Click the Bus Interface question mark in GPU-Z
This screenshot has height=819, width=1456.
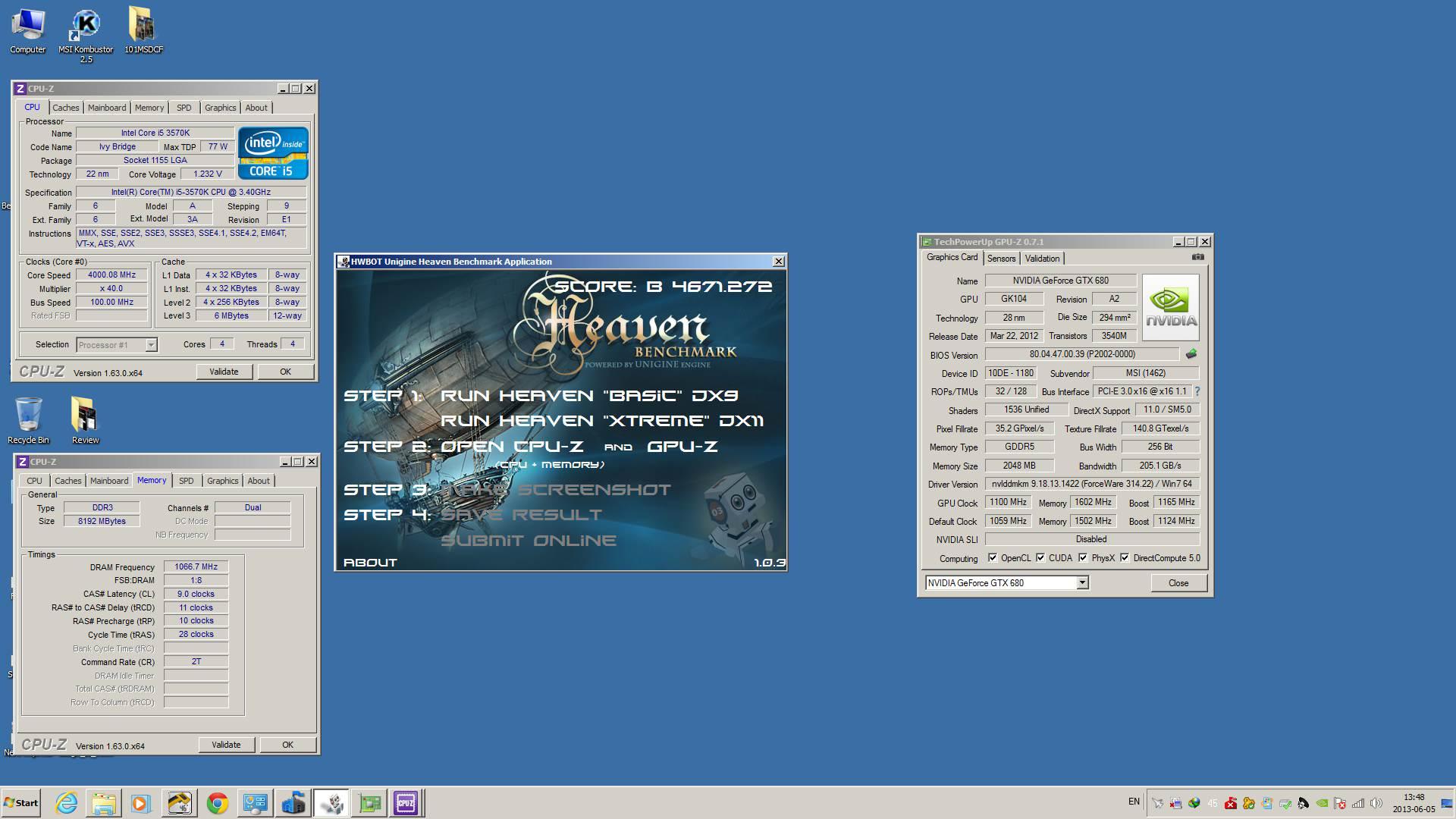(1197, 391)
